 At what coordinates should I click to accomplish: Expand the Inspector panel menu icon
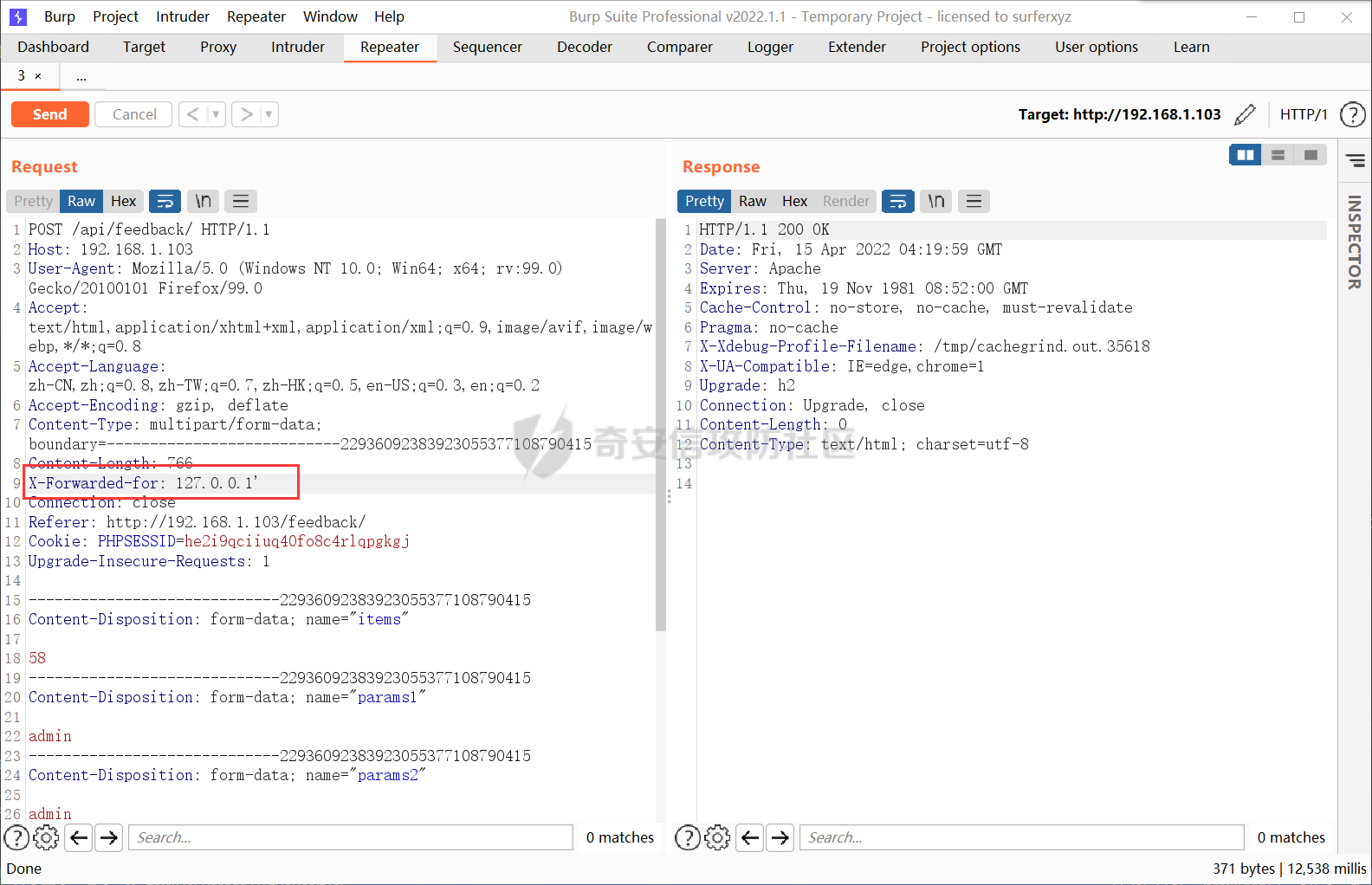(x=1356, y=160)
